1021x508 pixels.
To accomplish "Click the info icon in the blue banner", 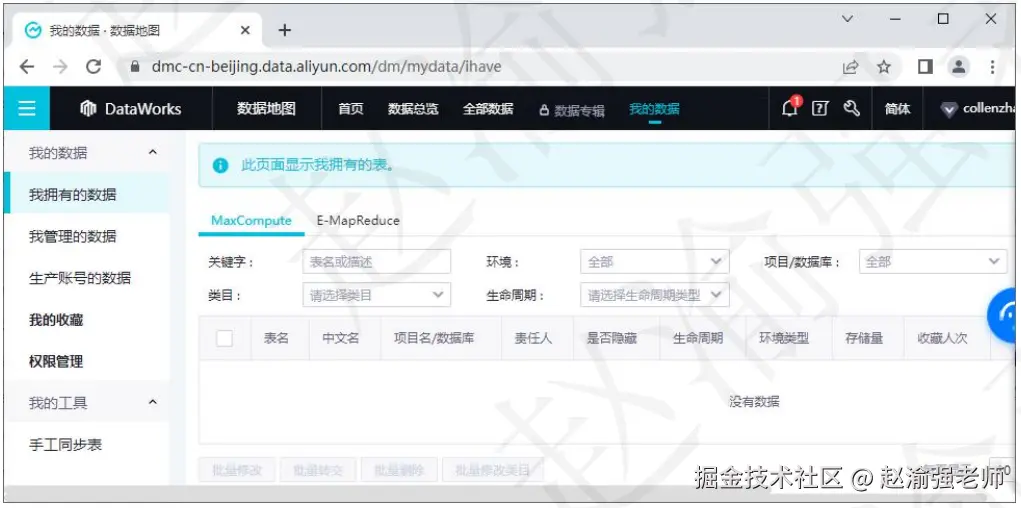I will pos(220,165).
